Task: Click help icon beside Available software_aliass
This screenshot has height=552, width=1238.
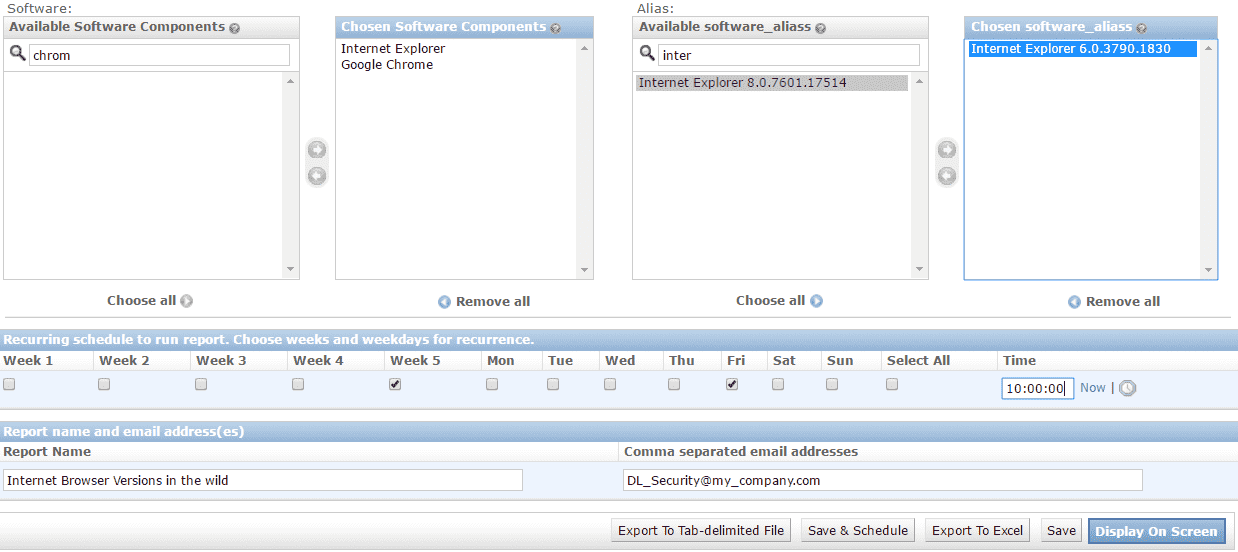Action: [x=821, y=28]
